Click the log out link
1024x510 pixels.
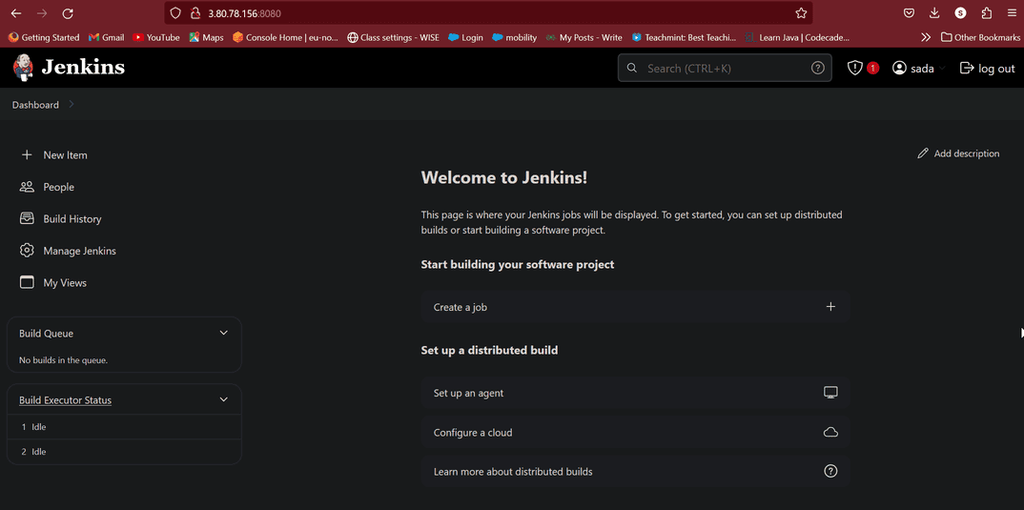pos(987,68)
